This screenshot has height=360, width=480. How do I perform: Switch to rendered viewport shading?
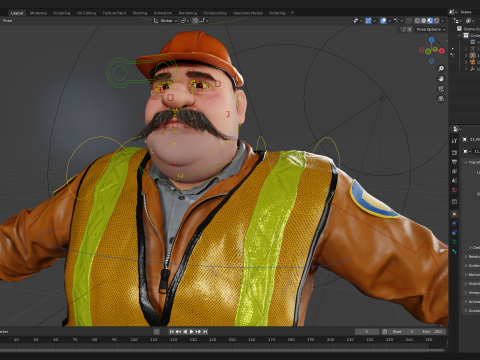[436, 21]
